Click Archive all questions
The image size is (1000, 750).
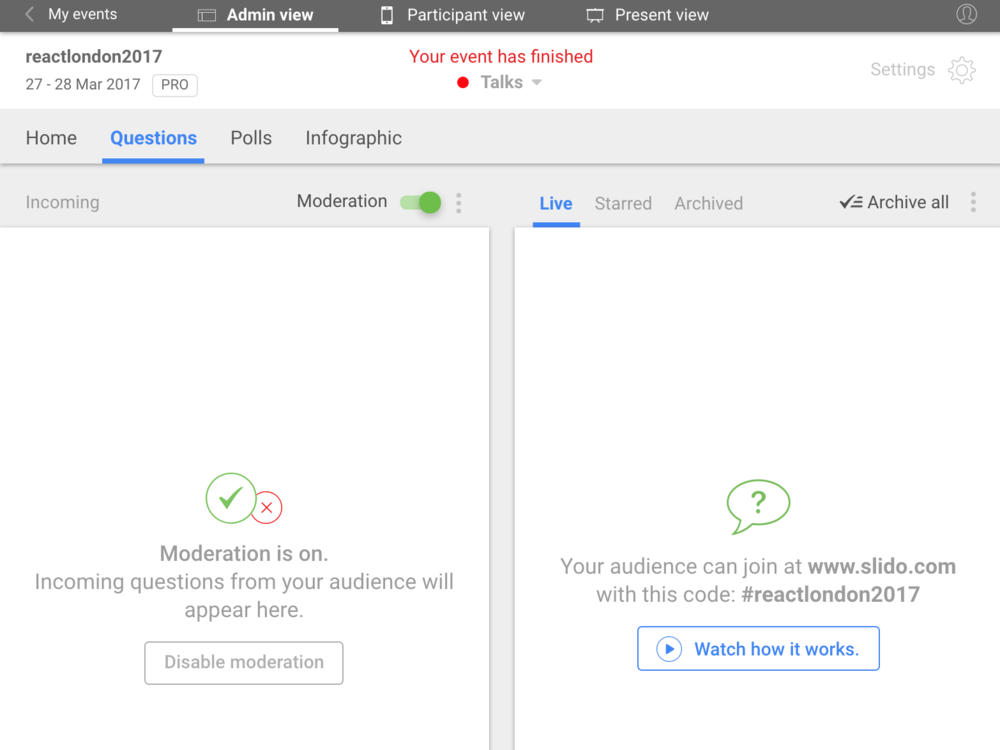[x=894, y=203]
